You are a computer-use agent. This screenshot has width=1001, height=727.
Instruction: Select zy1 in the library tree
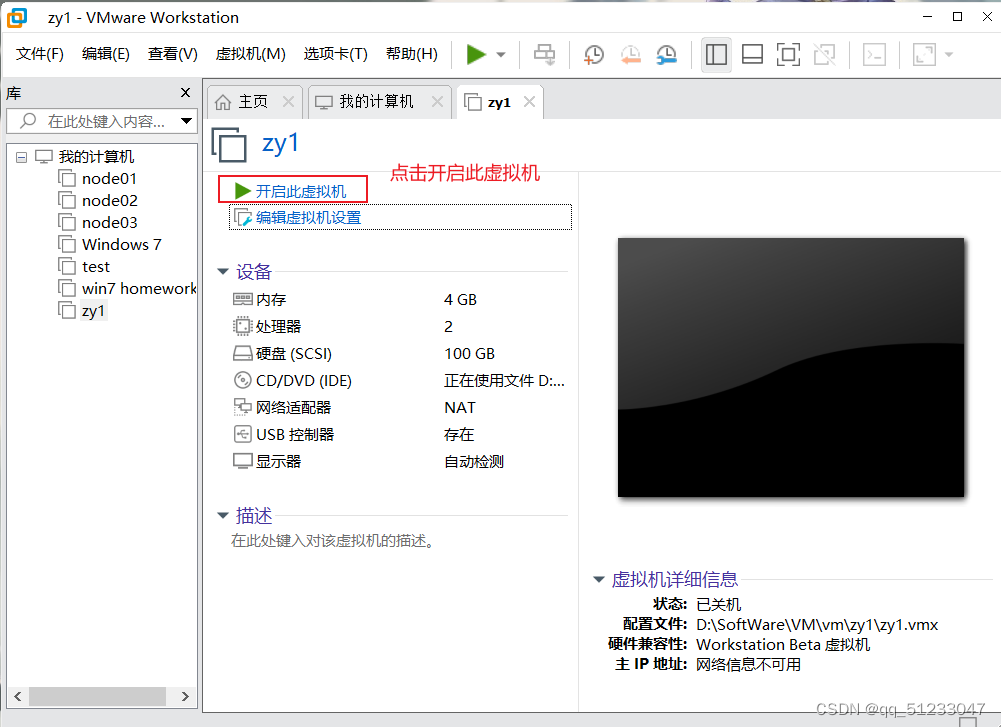(x=93, y=311)
